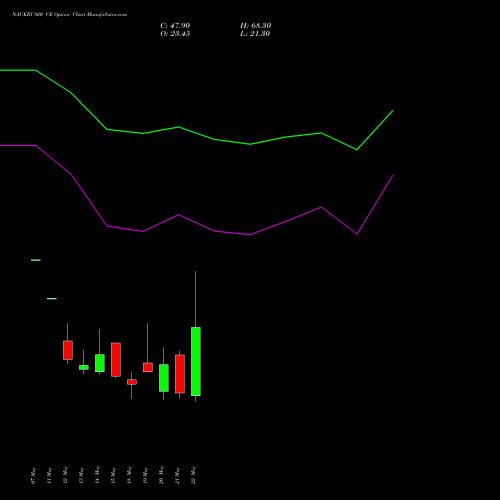Image resolution: width=500 pixels, height=500 pixels.
Task: Click the 21 May date label
Action: click(177, 476)
